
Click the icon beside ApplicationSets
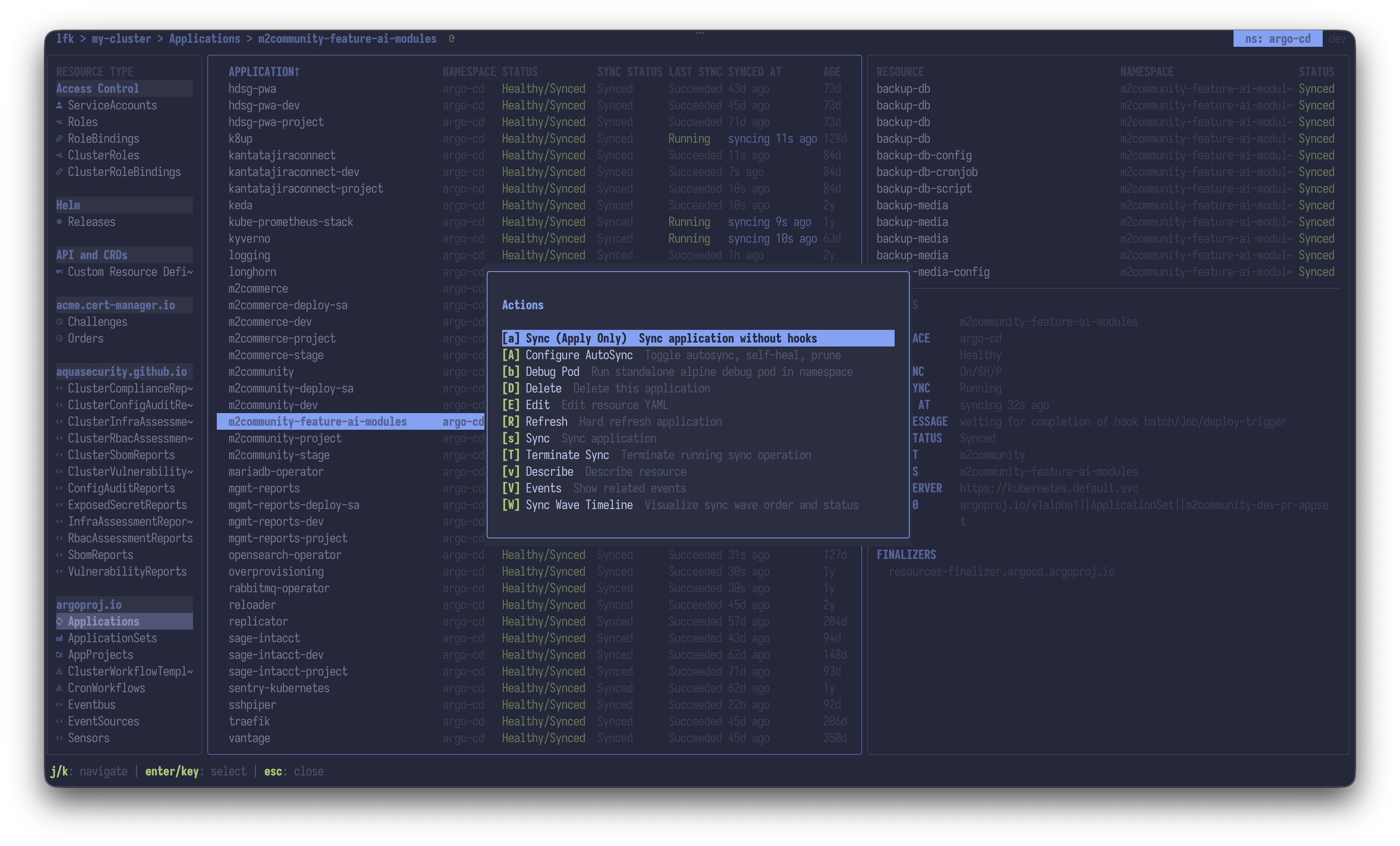(59, 638)
